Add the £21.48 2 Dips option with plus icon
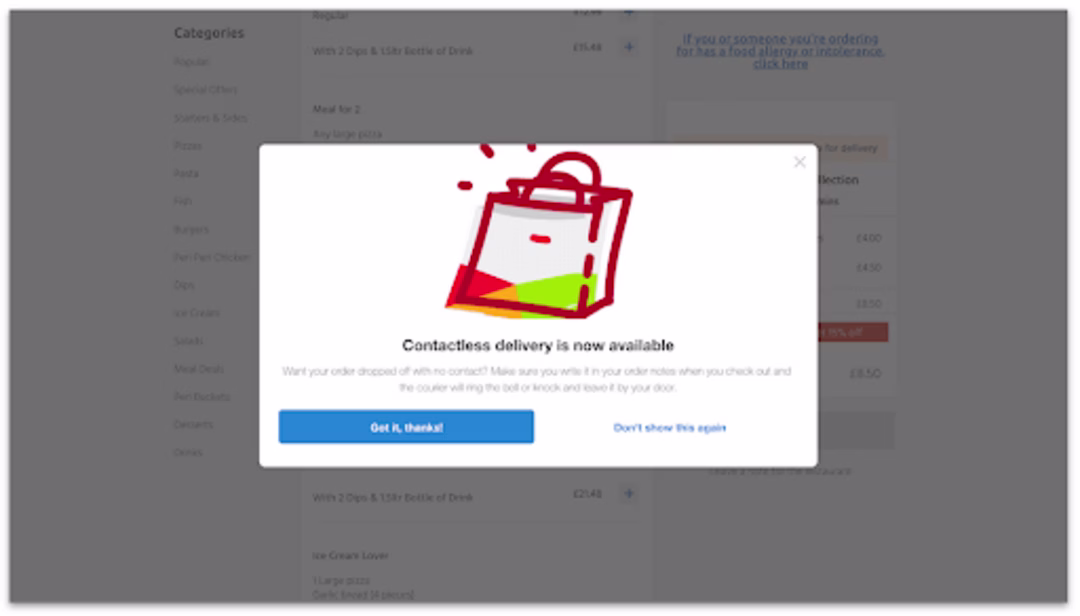The height and width of the screenshot is (616, 1080). pyautogui.click(x=628, y=493)
